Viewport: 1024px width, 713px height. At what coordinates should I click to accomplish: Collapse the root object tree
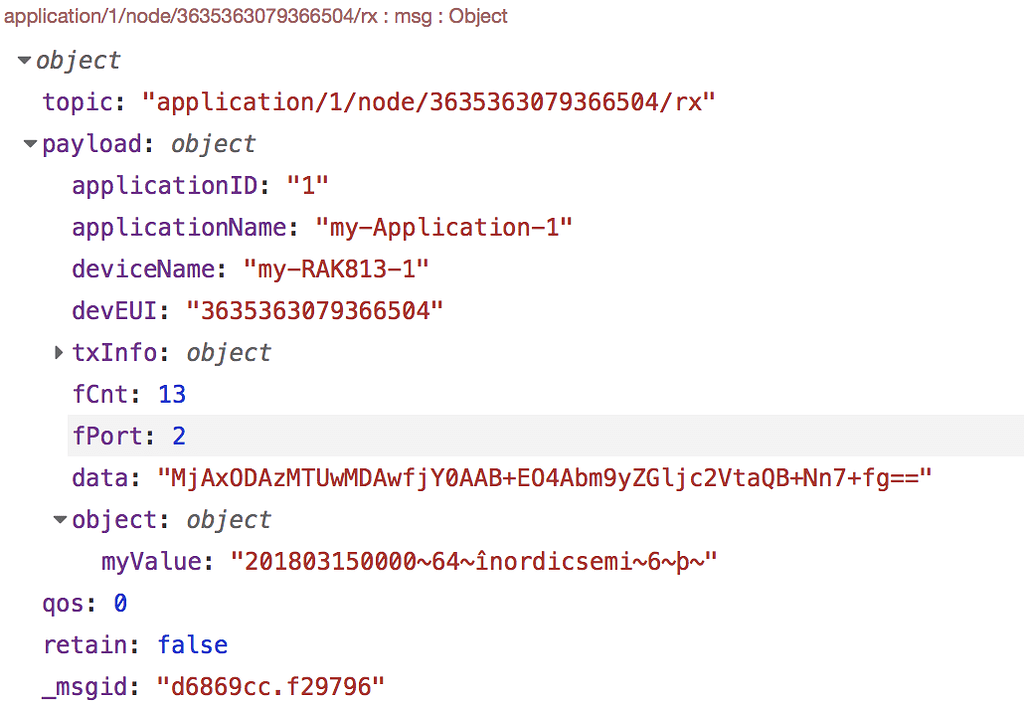tap(22, 59)
